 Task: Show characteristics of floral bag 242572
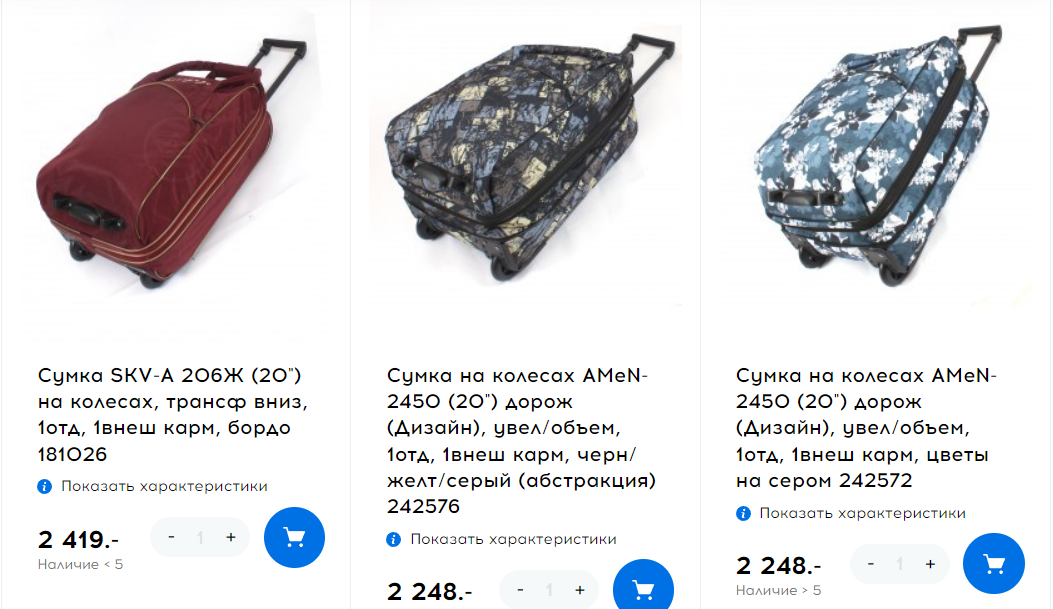tap(863, 513)
